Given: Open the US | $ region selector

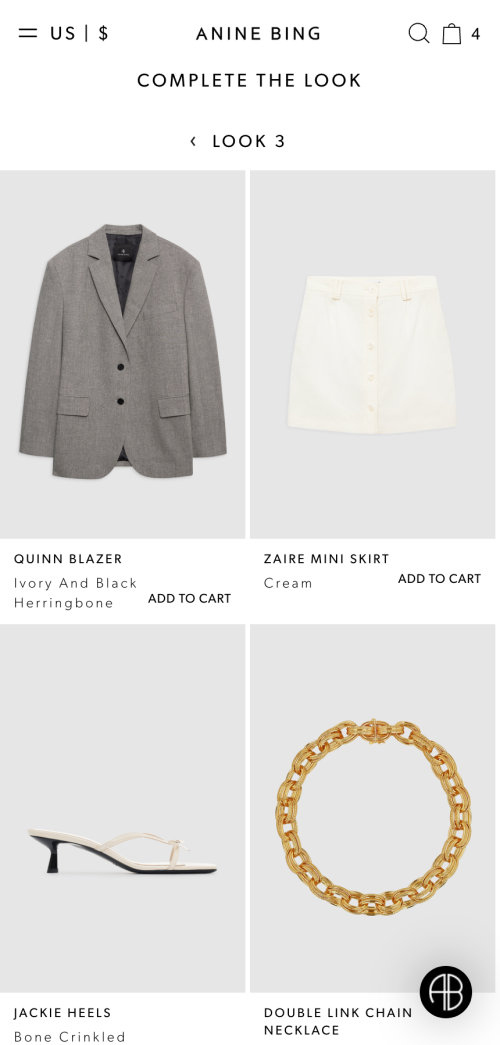Looking at the screenshot, I should [x=79, y=33].
